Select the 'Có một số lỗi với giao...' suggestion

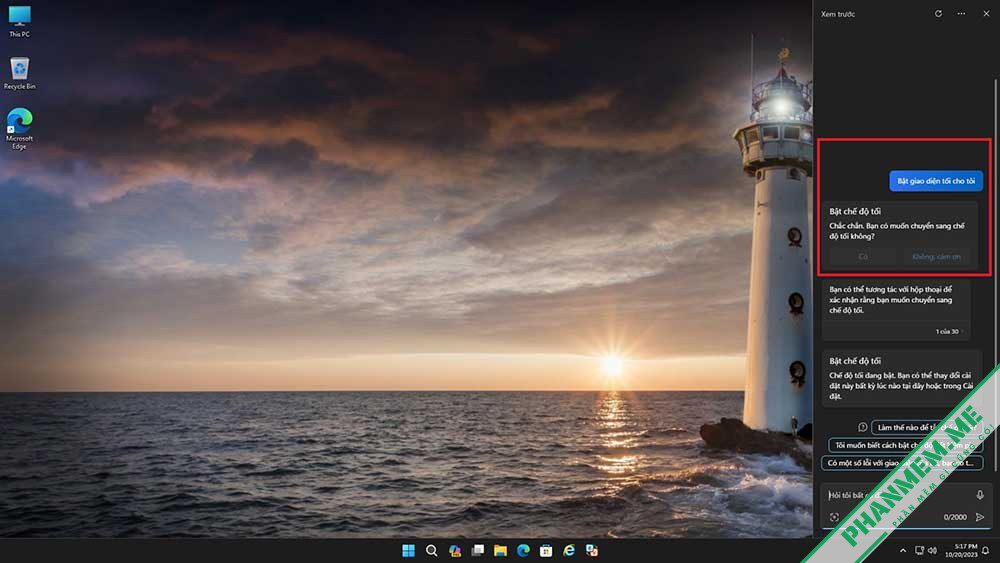click(902, 463)
